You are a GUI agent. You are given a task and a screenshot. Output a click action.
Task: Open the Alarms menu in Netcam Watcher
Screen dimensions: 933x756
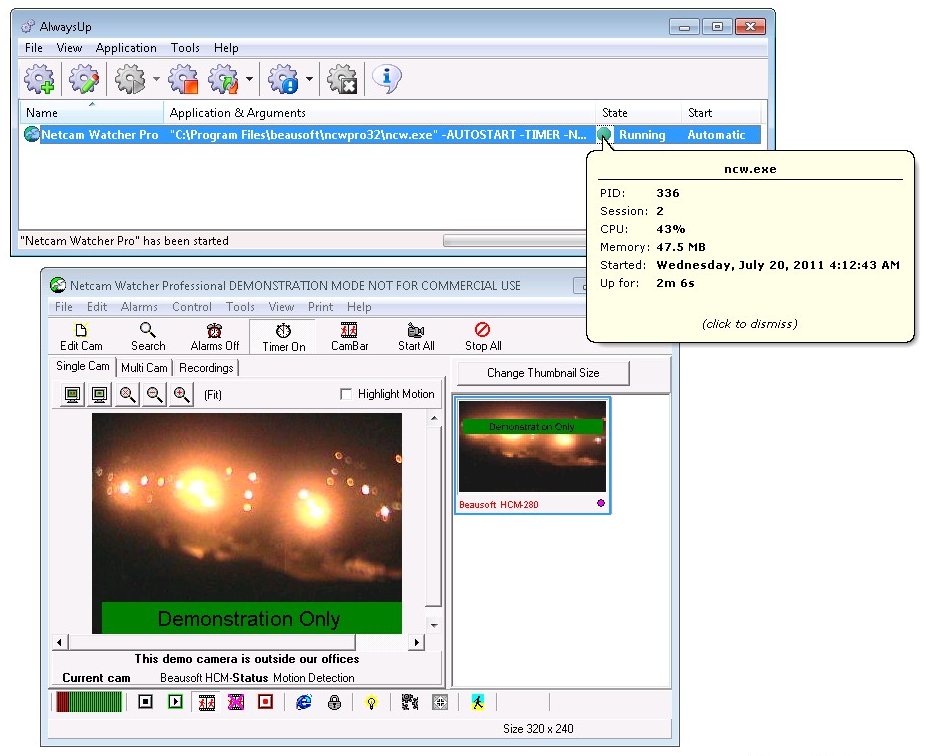(x=139, y=307)
